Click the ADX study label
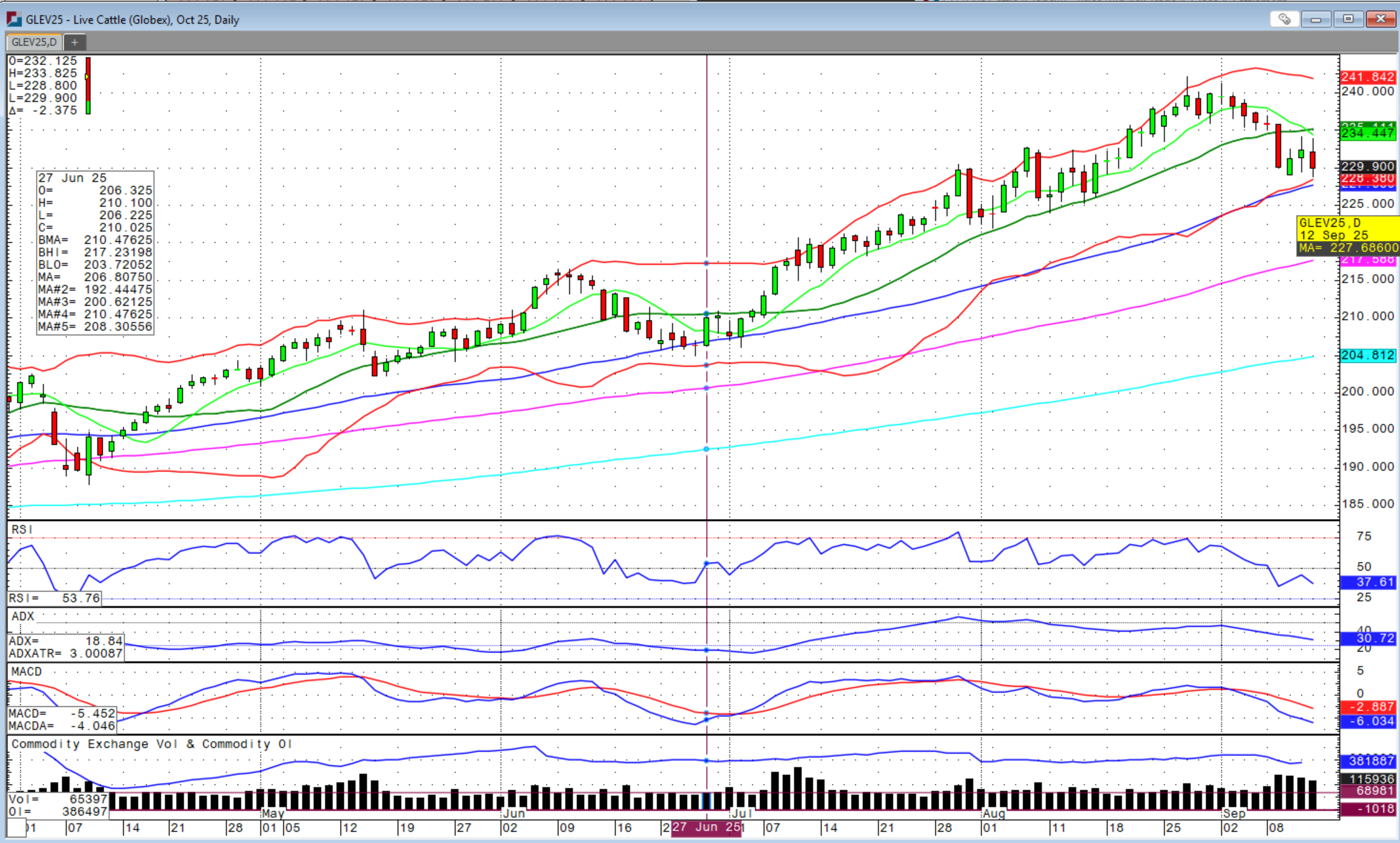The image size is (1400, 843). (x=23, y=616)
